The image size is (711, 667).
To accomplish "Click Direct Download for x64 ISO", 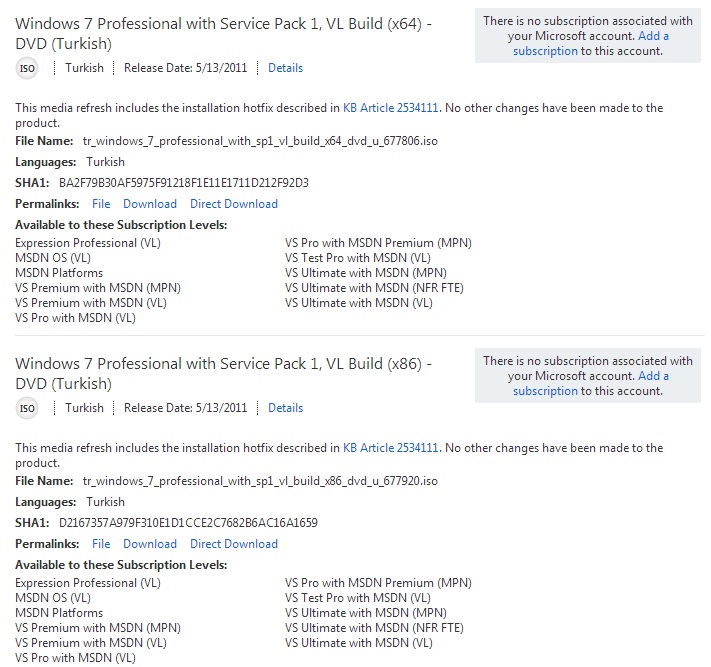I will click(234, 204).
